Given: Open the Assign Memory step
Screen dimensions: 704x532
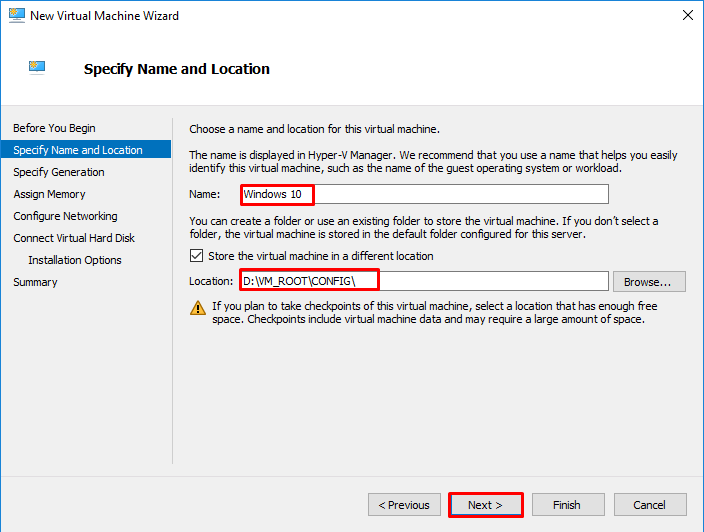Looking at the screenshot, I should click(49, 194).
